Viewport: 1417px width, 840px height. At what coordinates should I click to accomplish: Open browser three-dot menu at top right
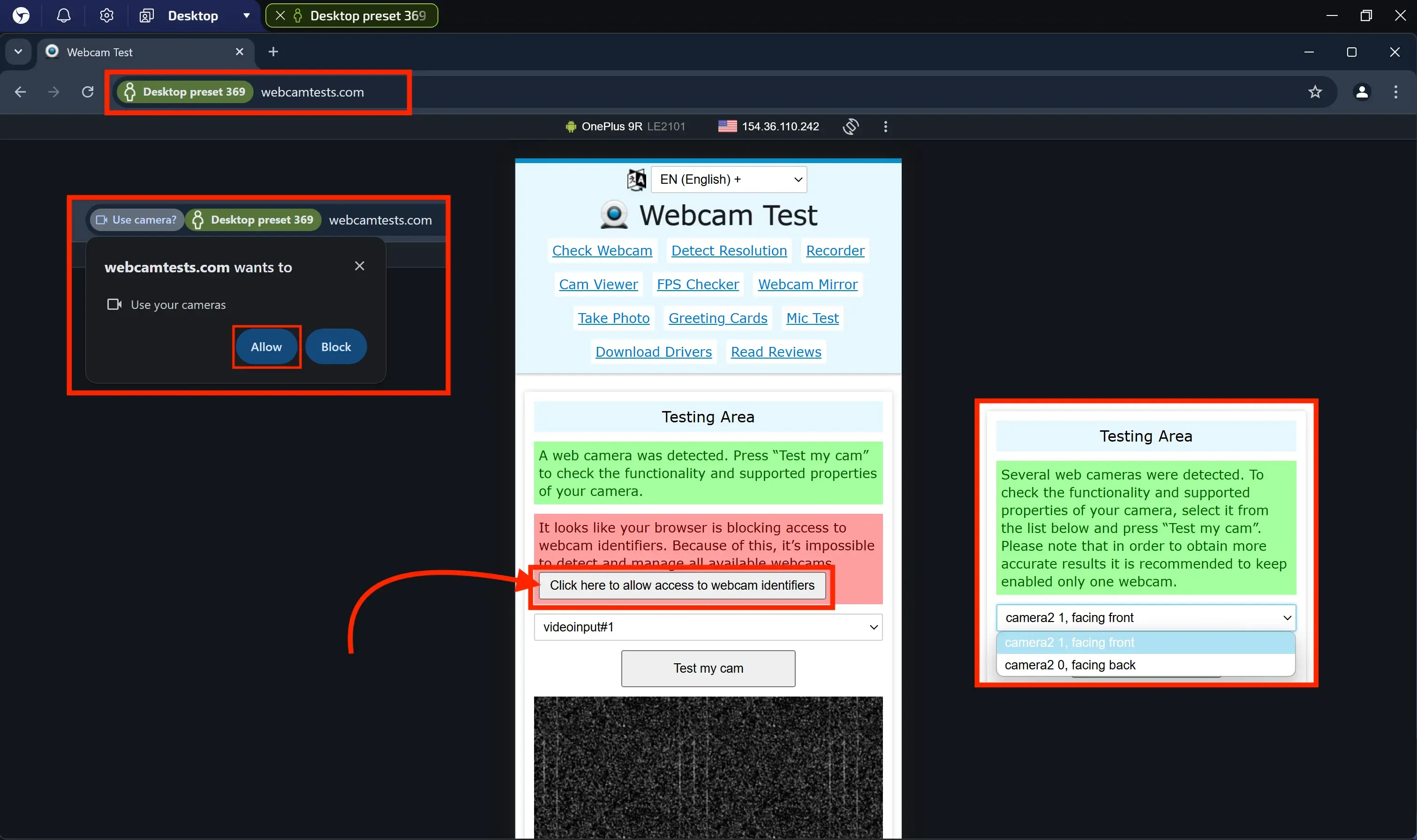click(x=1395, y=92)
